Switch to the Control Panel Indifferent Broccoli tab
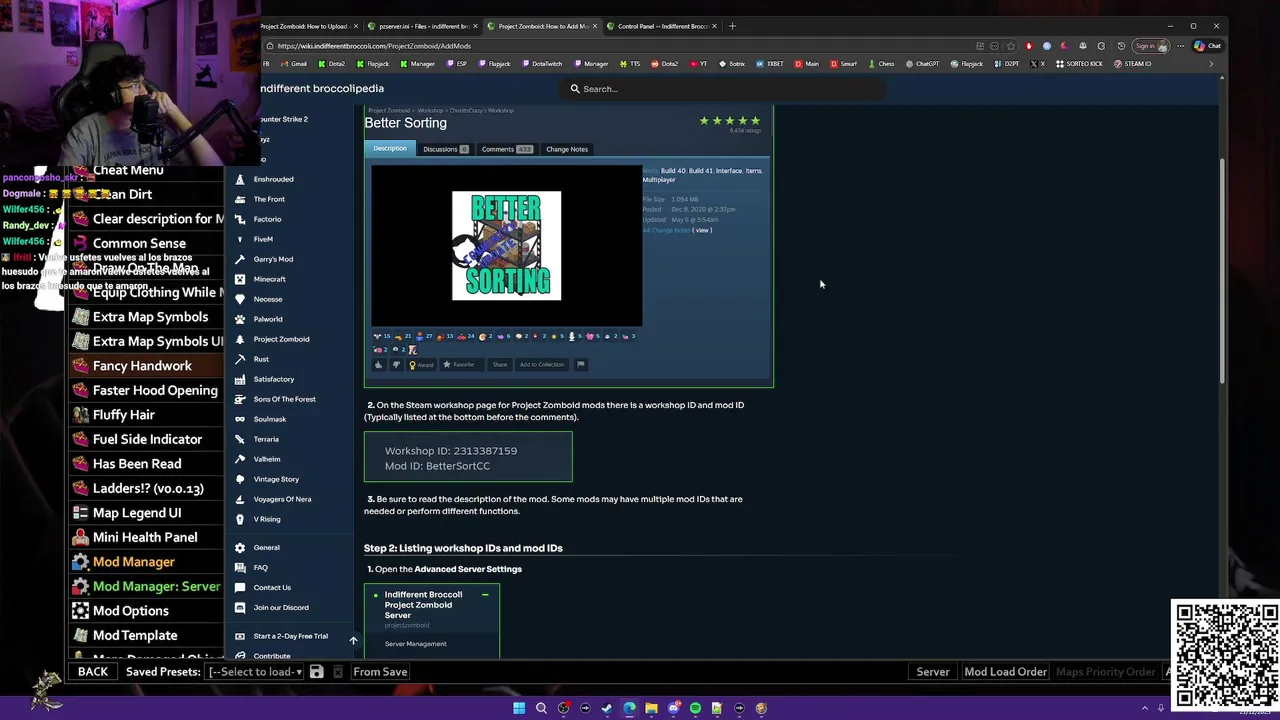This screenshot has height=720, width=1280. pos(662,26)
